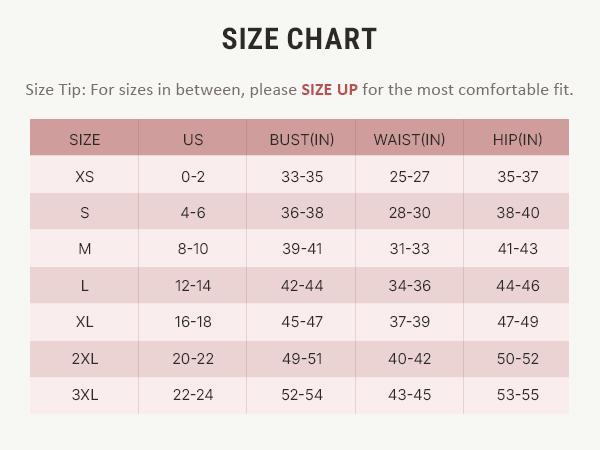The image size is (600, 450).
Task: Click the red SIZE UP text
Action: pos(329,90)
